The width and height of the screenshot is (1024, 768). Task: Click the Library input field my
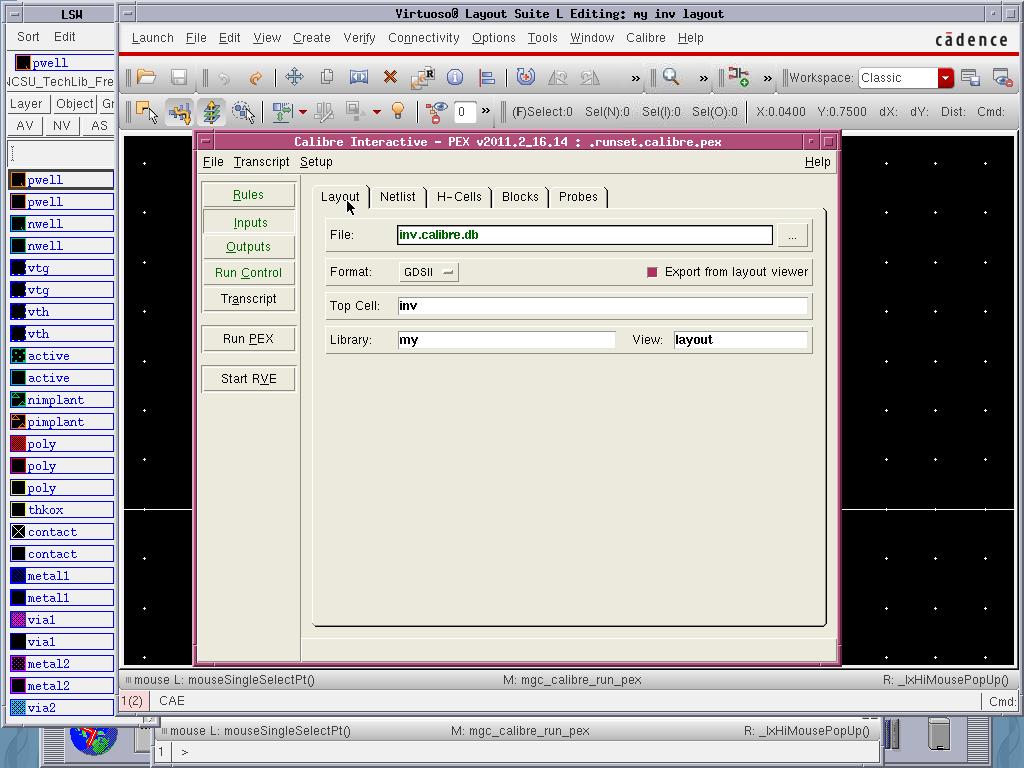(506, 340)
